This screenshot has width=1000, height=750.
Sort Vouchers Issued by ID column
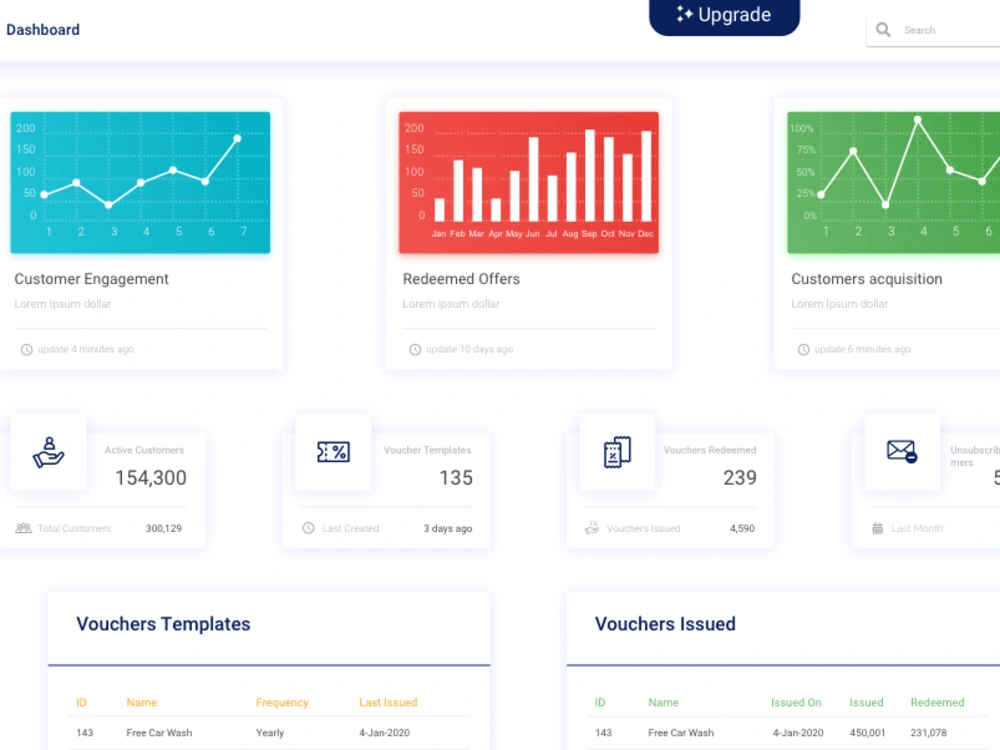[600, 702]
